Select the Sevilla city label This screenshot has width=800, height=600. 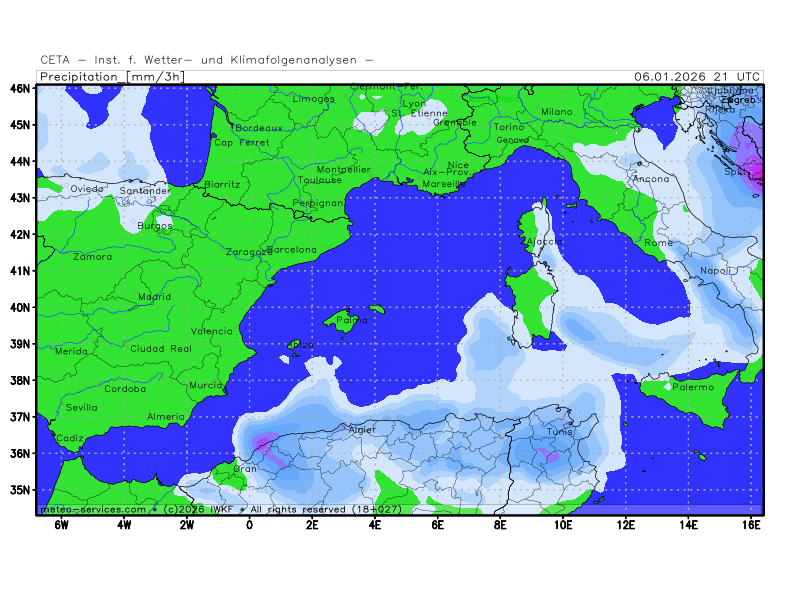tap(82, 408)
